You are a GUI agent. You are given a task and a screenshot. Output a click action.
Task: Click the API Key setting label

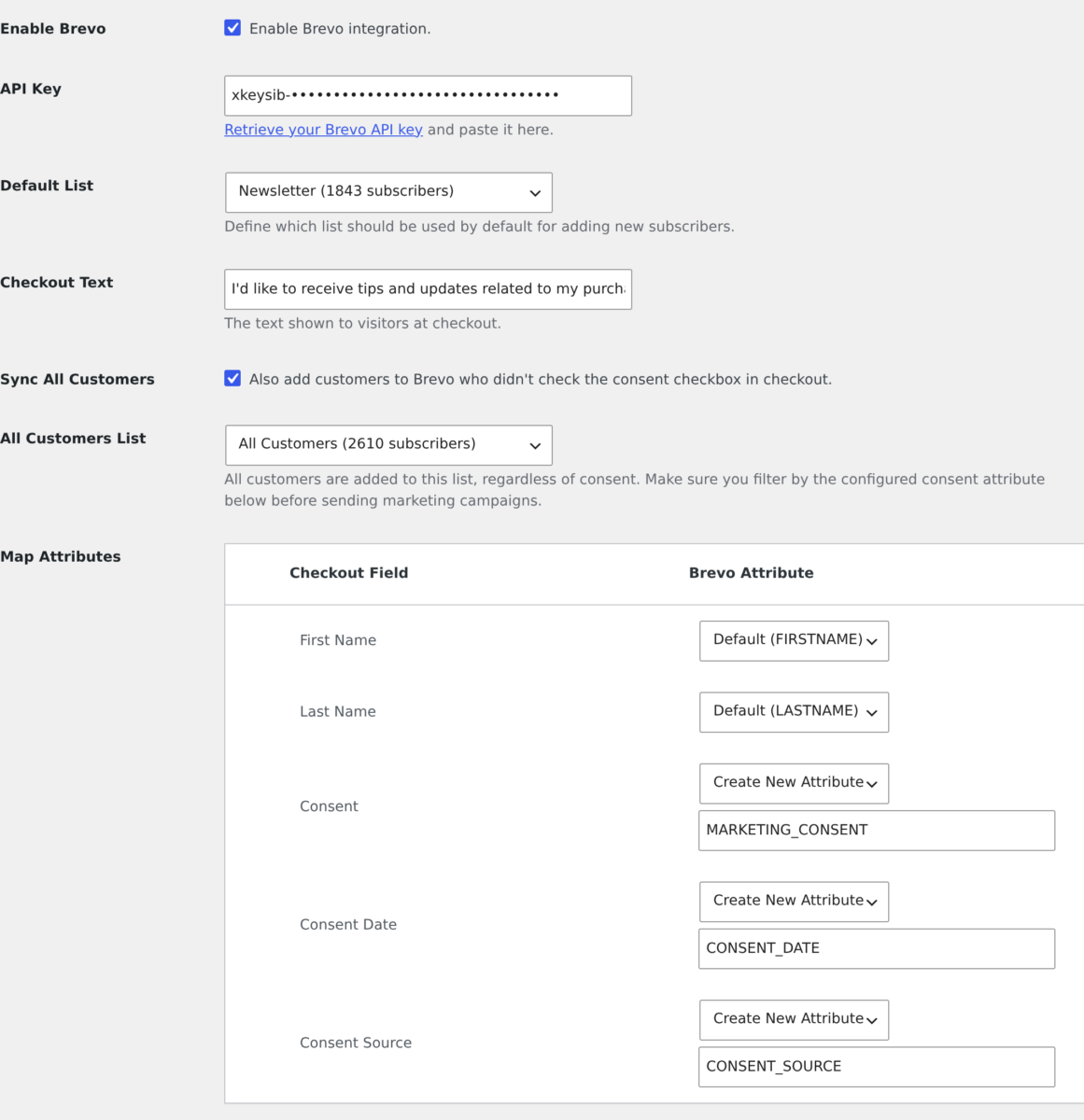[x=31, y=89]
